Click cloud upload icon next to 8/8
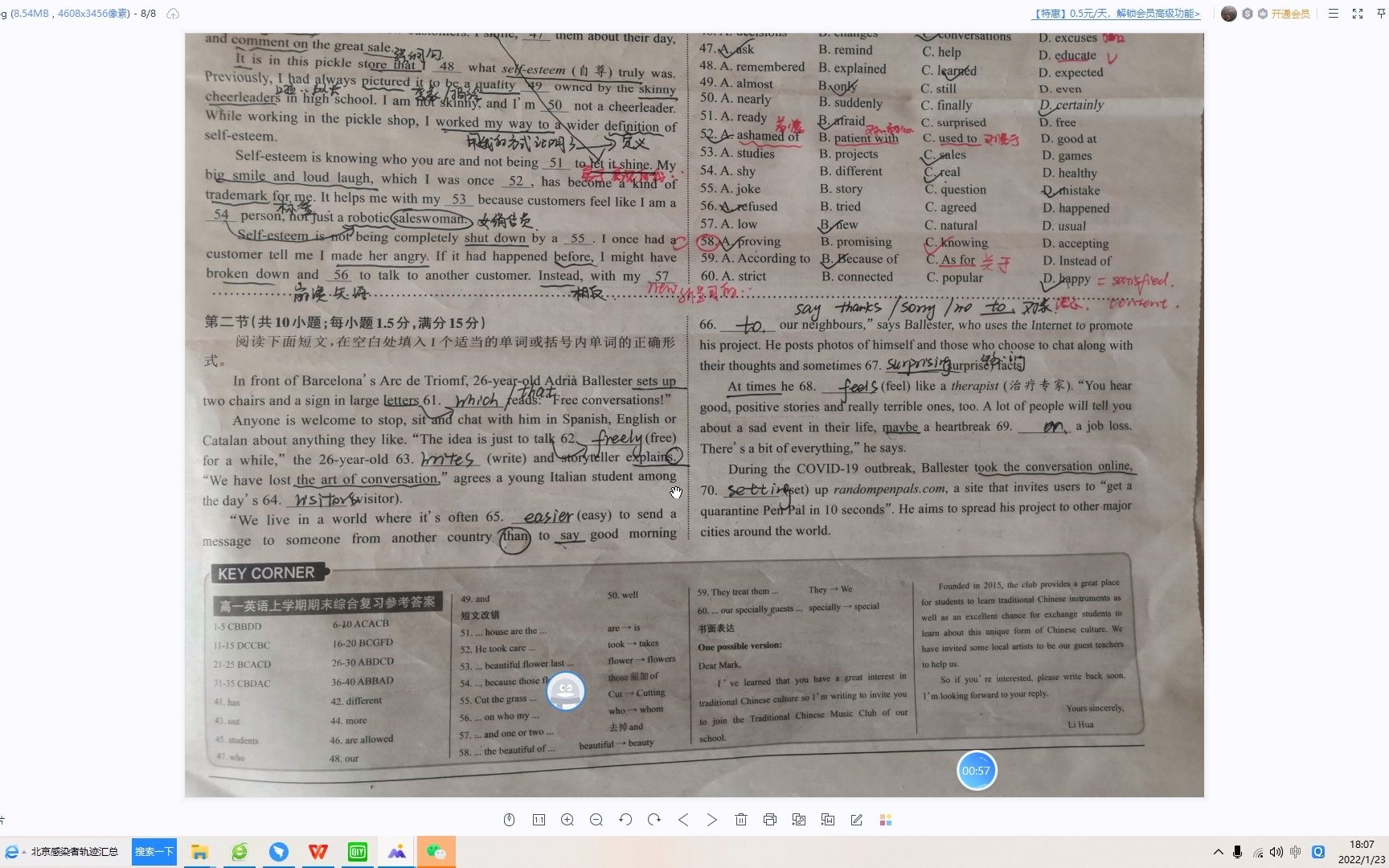 173,14
